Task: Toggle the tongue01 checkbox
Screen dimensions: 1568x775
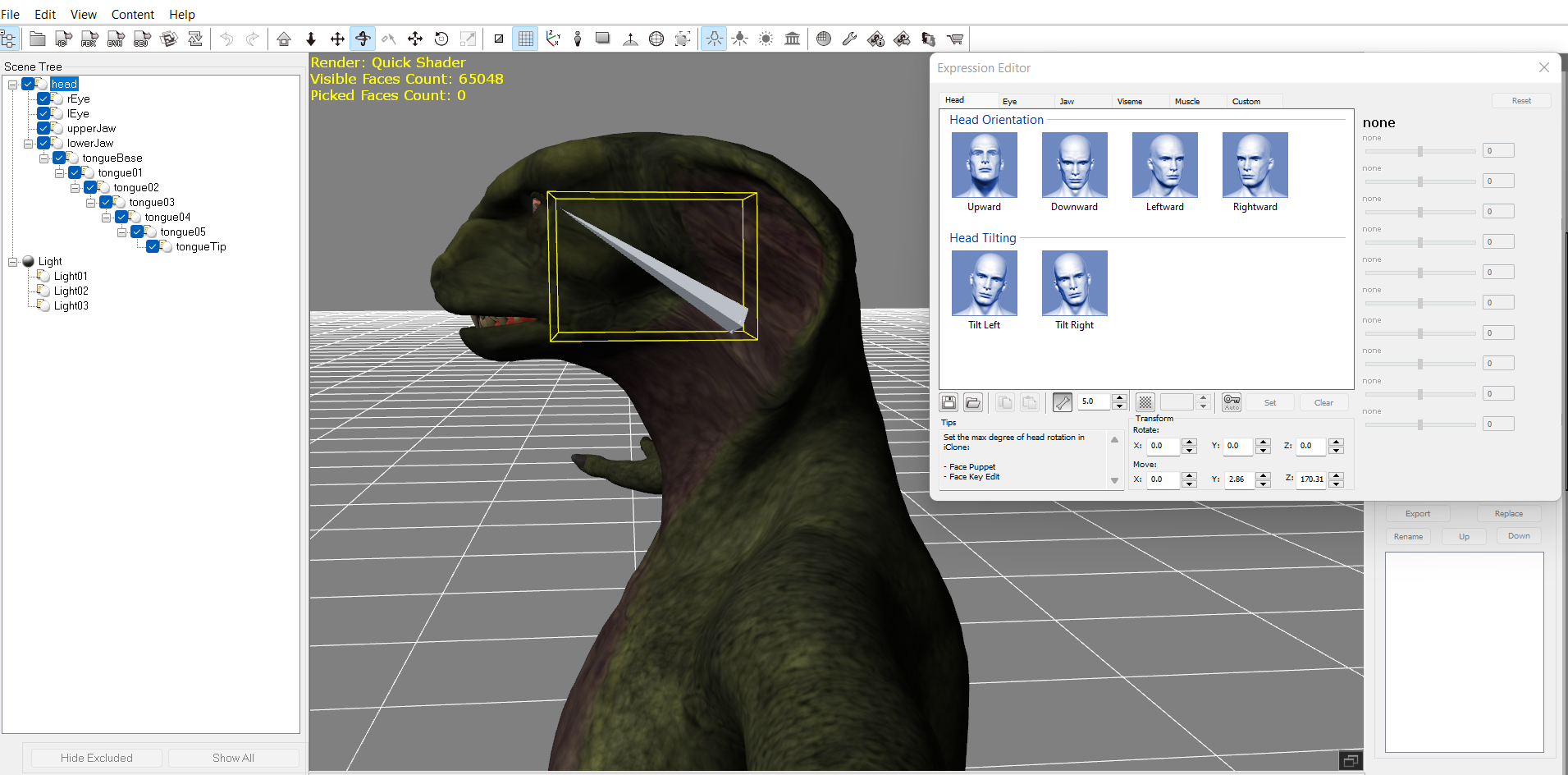Action: (75, 172)
